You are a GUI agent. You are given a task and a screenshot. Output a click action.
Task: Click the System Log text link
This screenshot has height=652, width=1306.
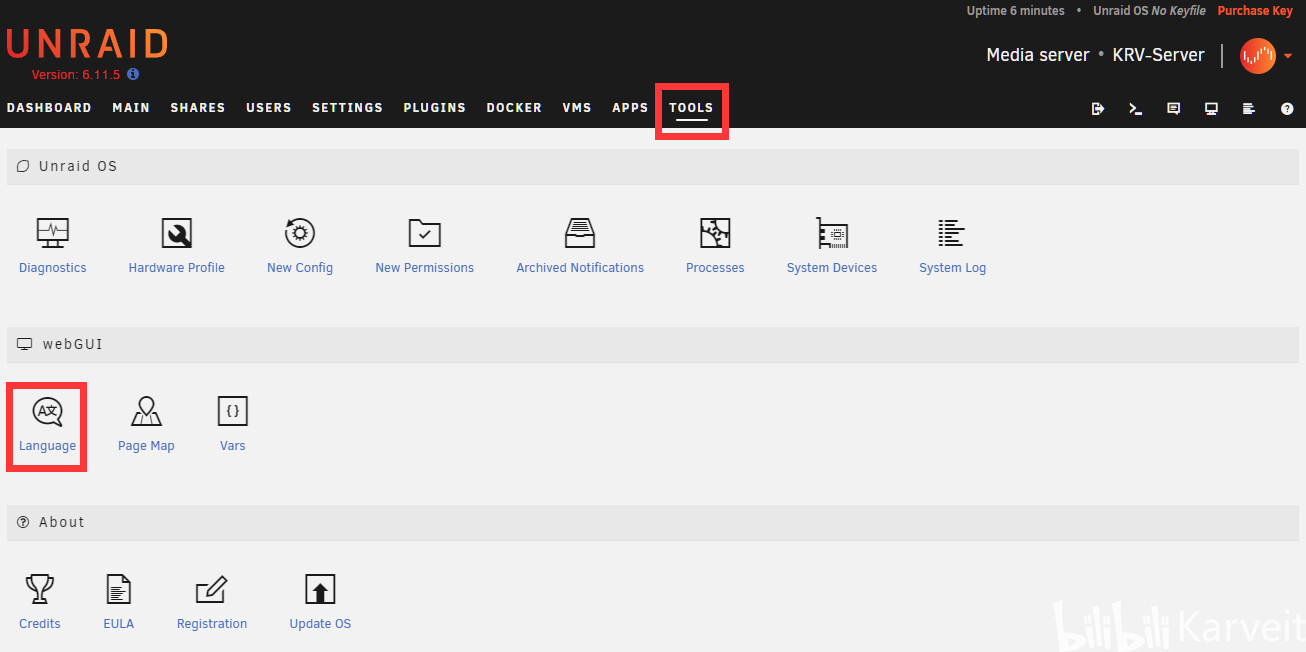(953, 268)
